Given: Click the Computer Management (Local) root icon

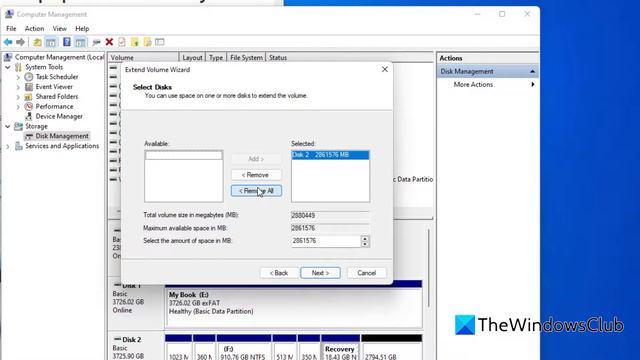Looking at the screenshot, I should tap(9, 57).
